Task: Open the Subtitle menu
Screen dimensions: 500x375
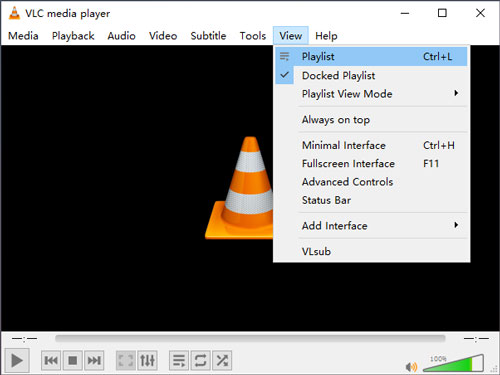Action: pos(208,36)
